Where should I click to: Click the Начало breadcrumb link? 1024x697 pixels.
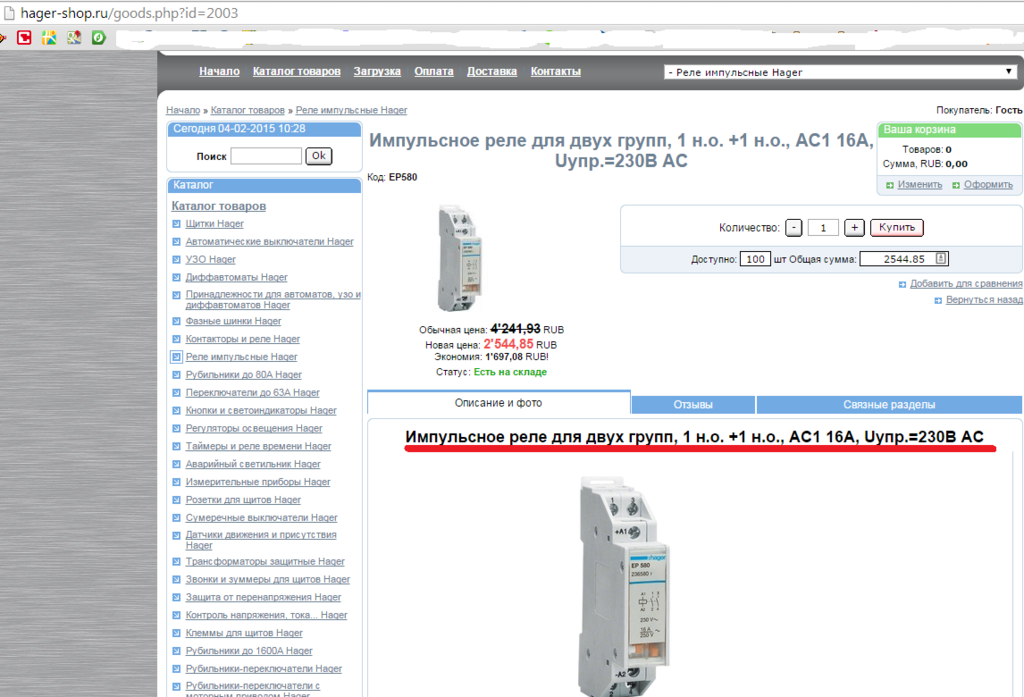pos(183,110)
